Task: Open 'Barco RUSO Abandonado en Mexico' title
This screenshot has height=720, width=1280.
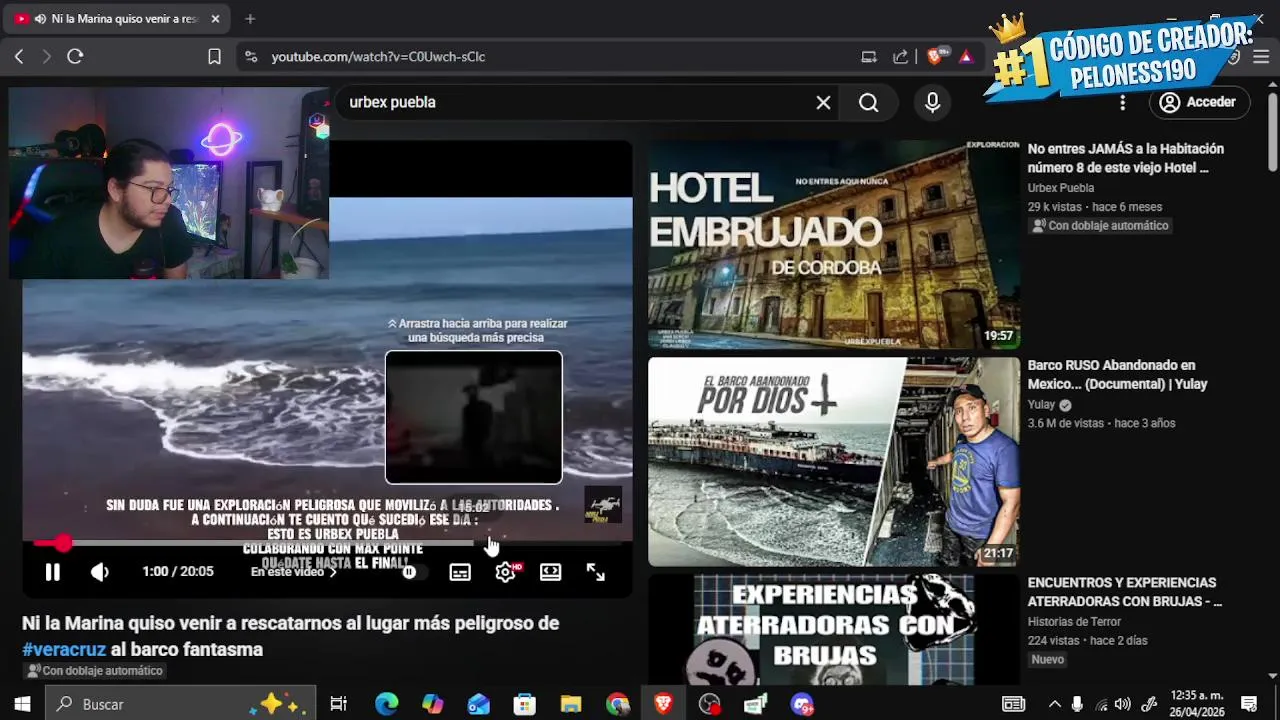Action: [x=1118, y=375]
